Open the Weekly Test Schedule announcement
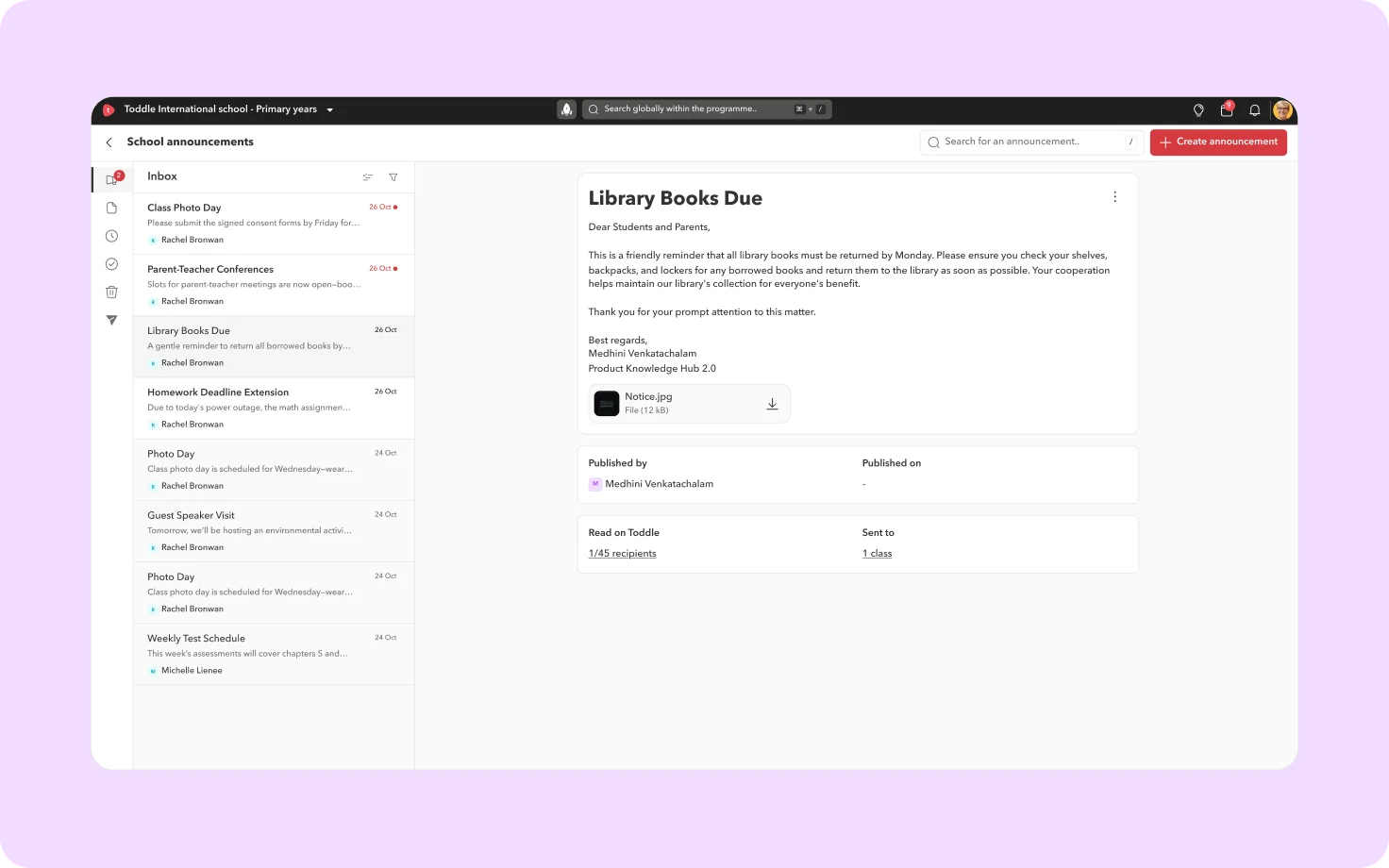The height and width of the screenshot is (868, 1389). pos(274,654)
